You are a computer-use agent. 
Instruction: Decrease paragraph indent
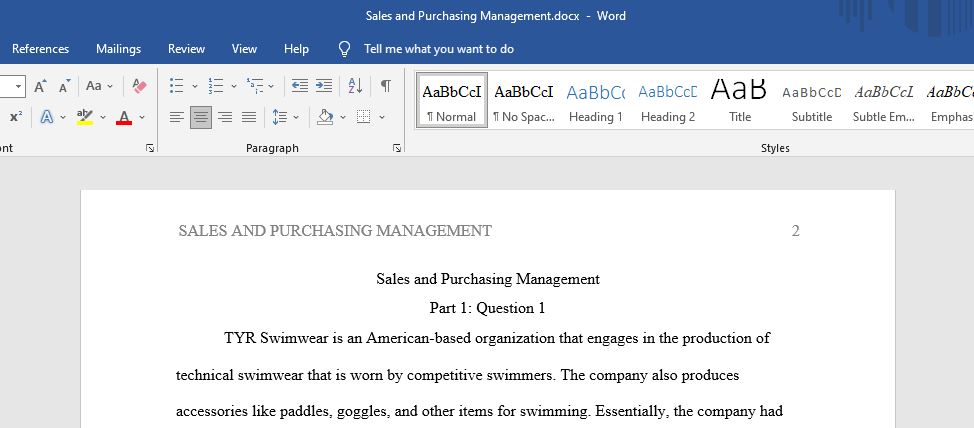click(300, 86)
